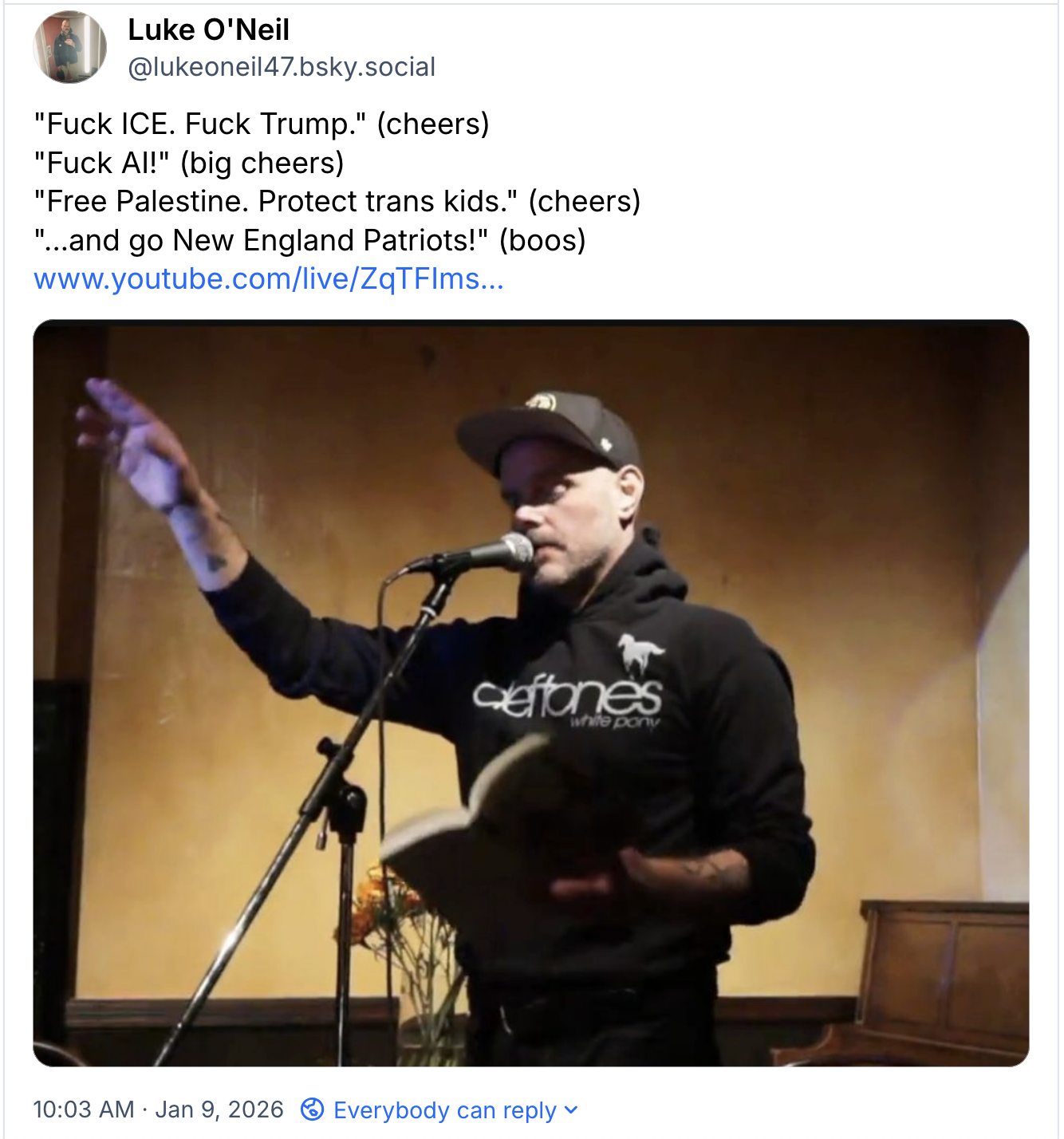Viewport: 1064px width, 1139px height.
Task: Open Luke O'Neil's profile avatar
Action: tap(69, 47)
